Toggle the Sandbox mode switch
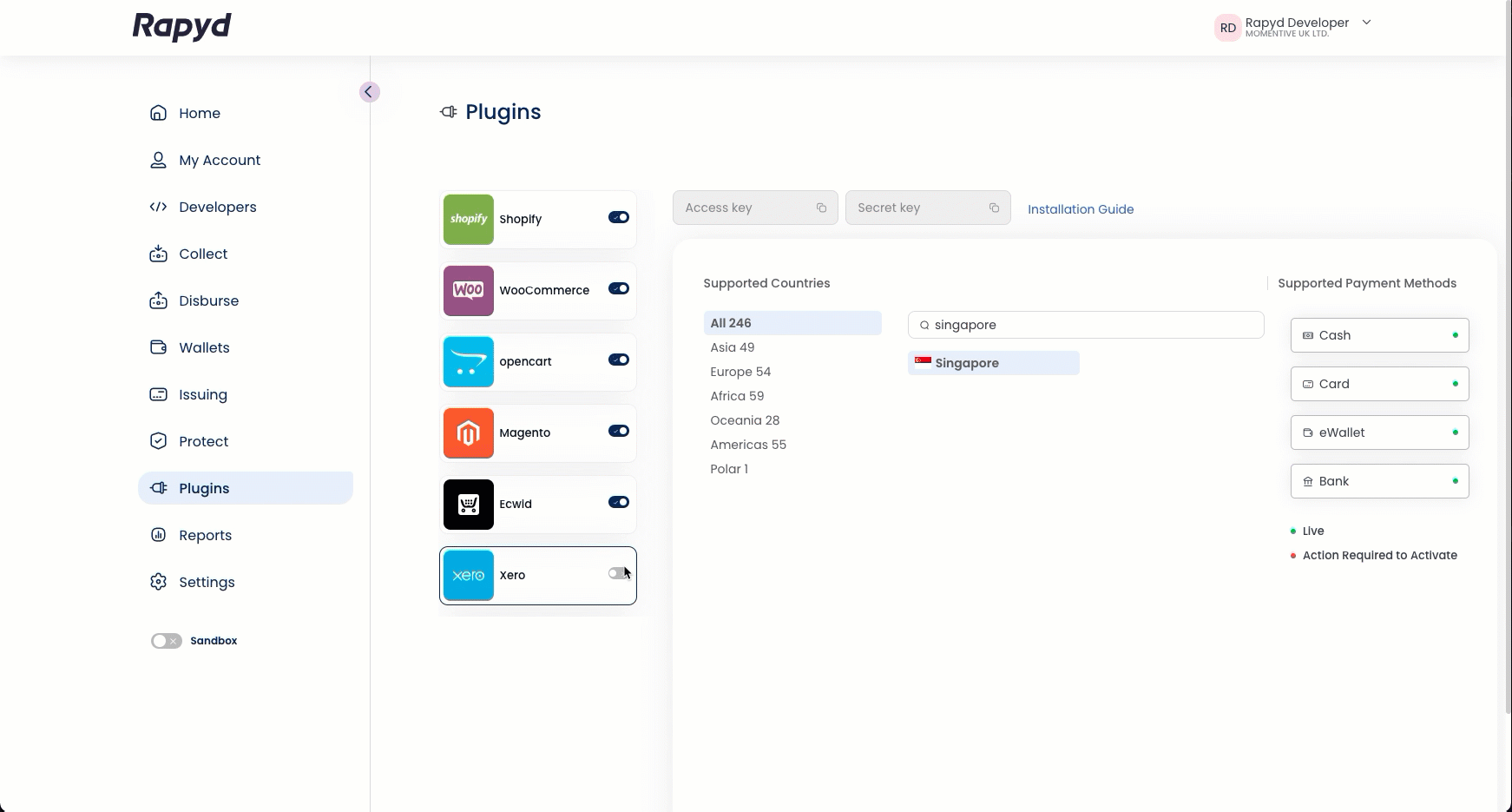The width and height of the screenshot is (1512, 812). 166,641
